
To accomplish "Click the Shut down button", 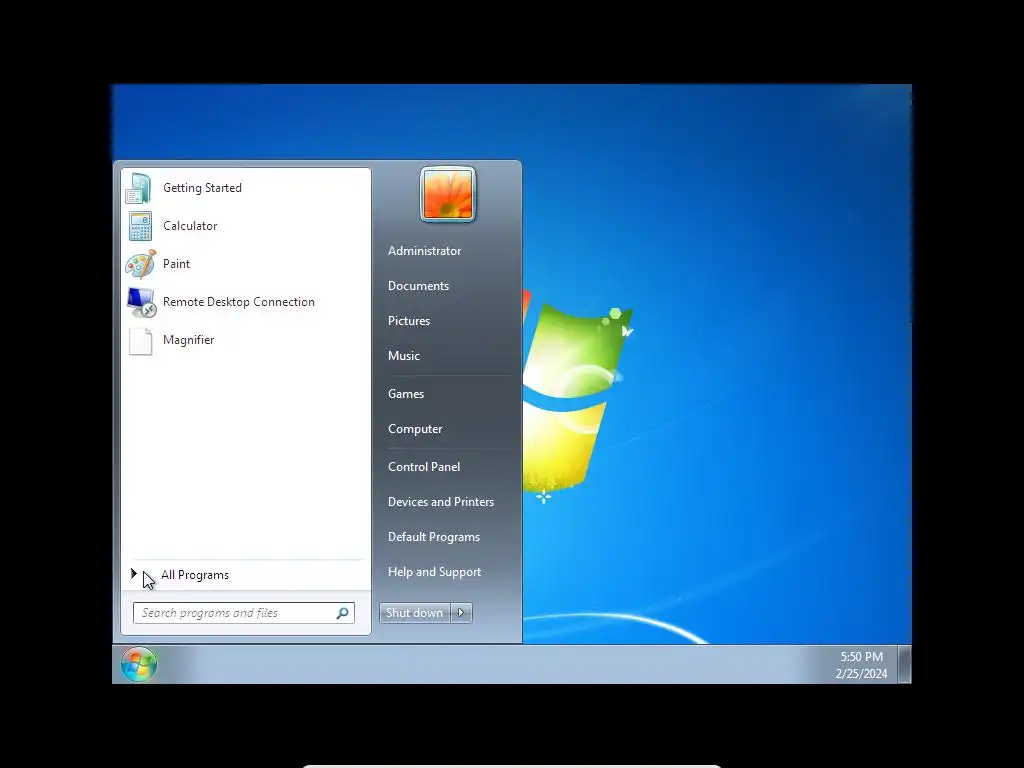I will click(414, 613).
